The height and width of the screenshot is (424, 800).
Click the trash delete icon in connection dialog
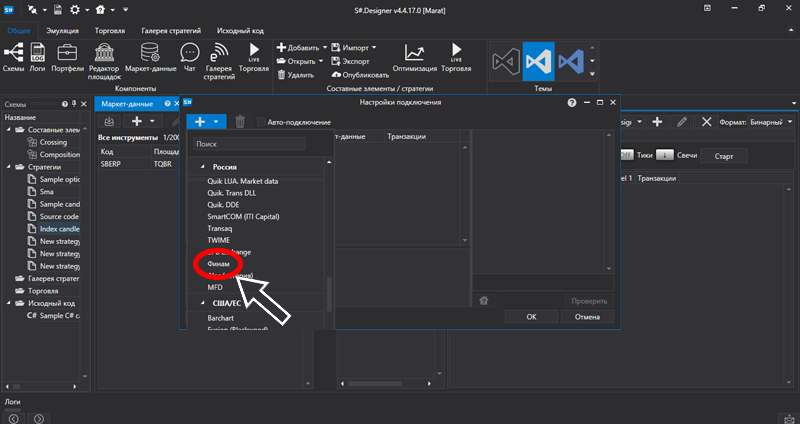click(240, 122)
